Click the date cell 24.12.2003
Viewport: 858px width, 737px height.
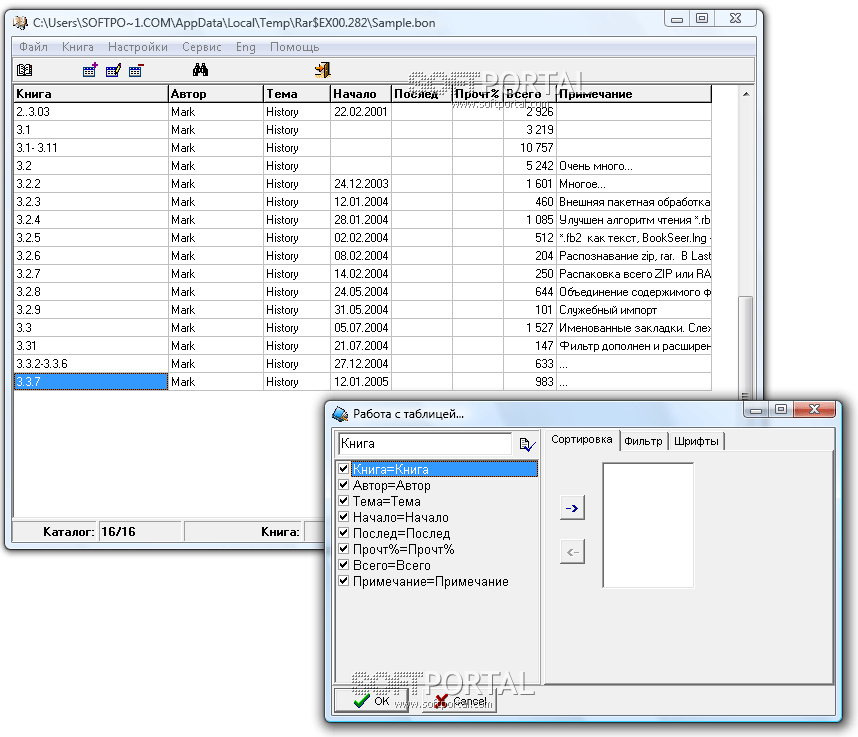361,184
